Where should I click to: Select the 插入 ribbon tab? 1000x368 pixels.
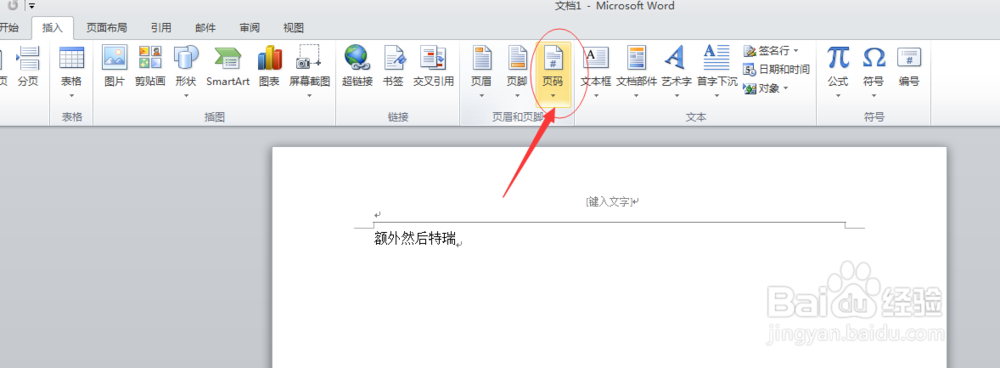point(52,27)
